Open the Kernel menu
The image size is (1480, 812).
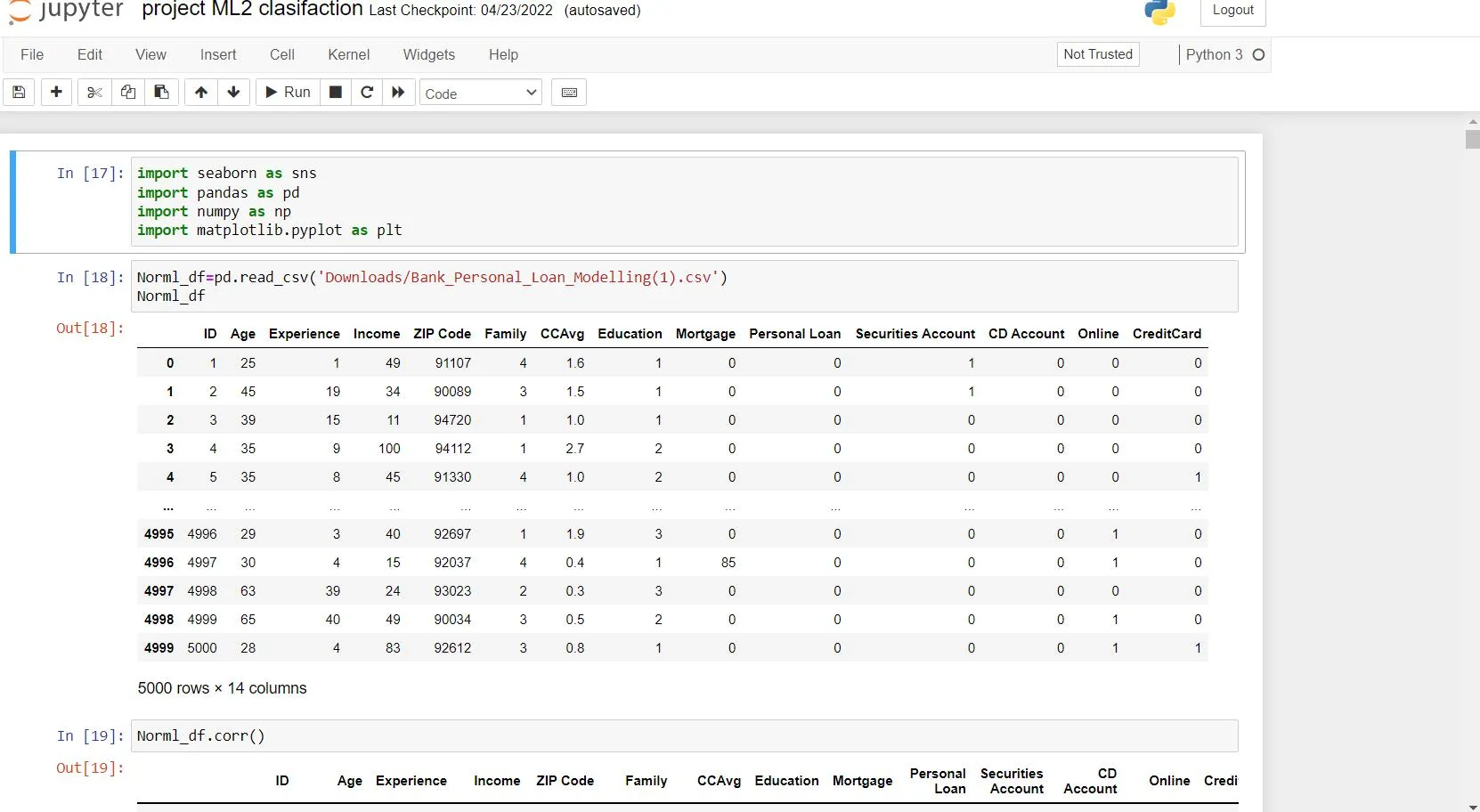click(x=348, y=55)
